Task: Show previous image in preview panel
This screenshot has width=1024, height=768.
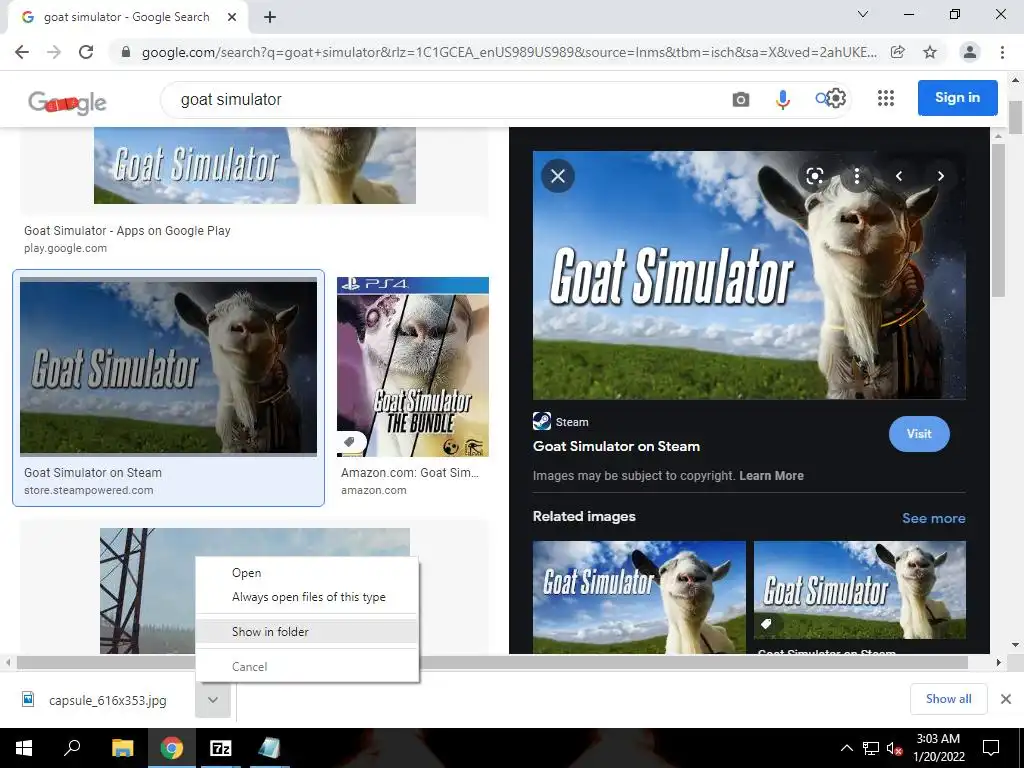Action: pyautogui.click(x=899, y=176)
